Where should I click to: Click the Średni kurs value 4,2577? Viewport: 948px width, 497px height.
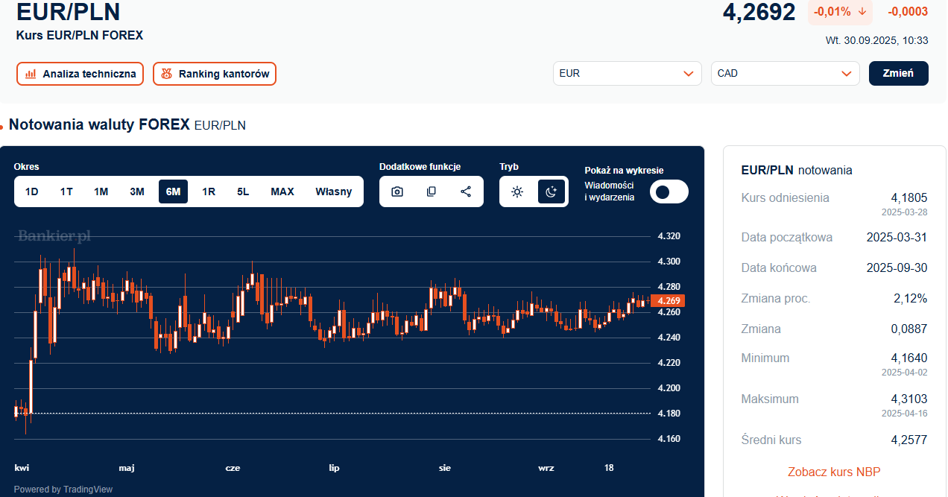(x=909, y=440)
